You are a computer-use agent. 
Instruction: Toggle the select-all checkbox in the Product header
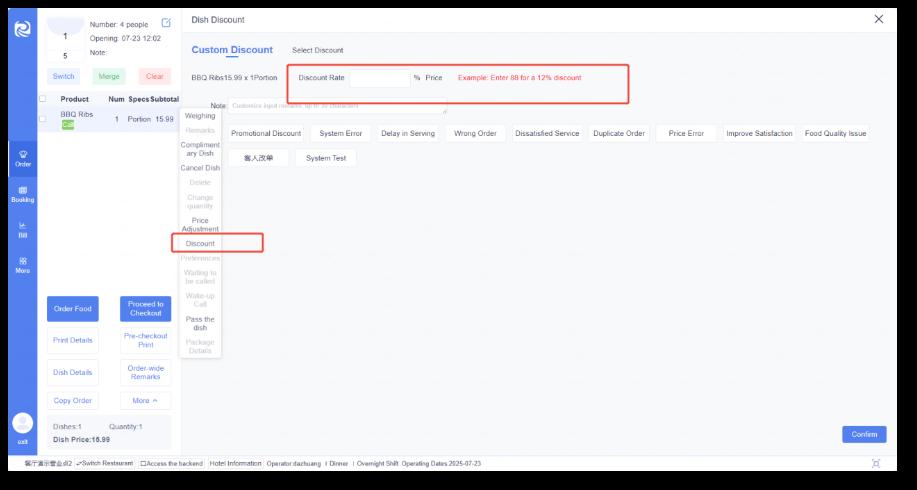pyautogui.click(x=42, y=99)
